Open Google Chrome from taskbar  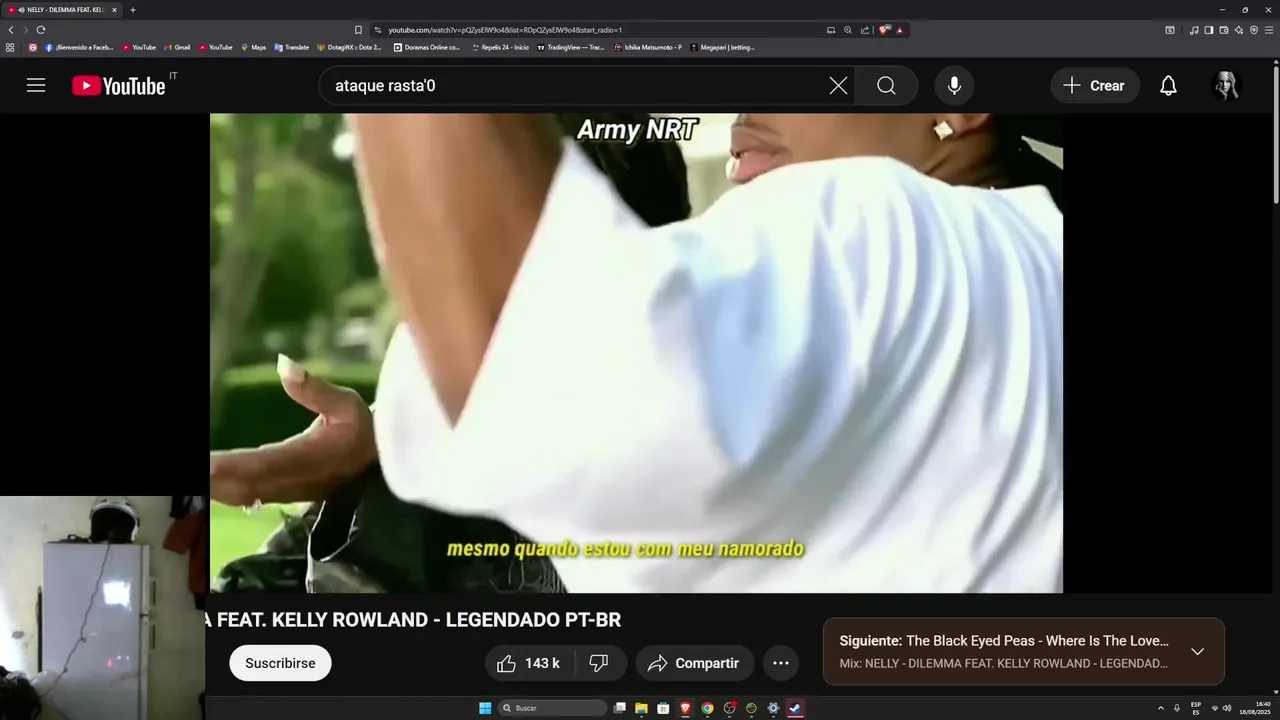(707, 708)
